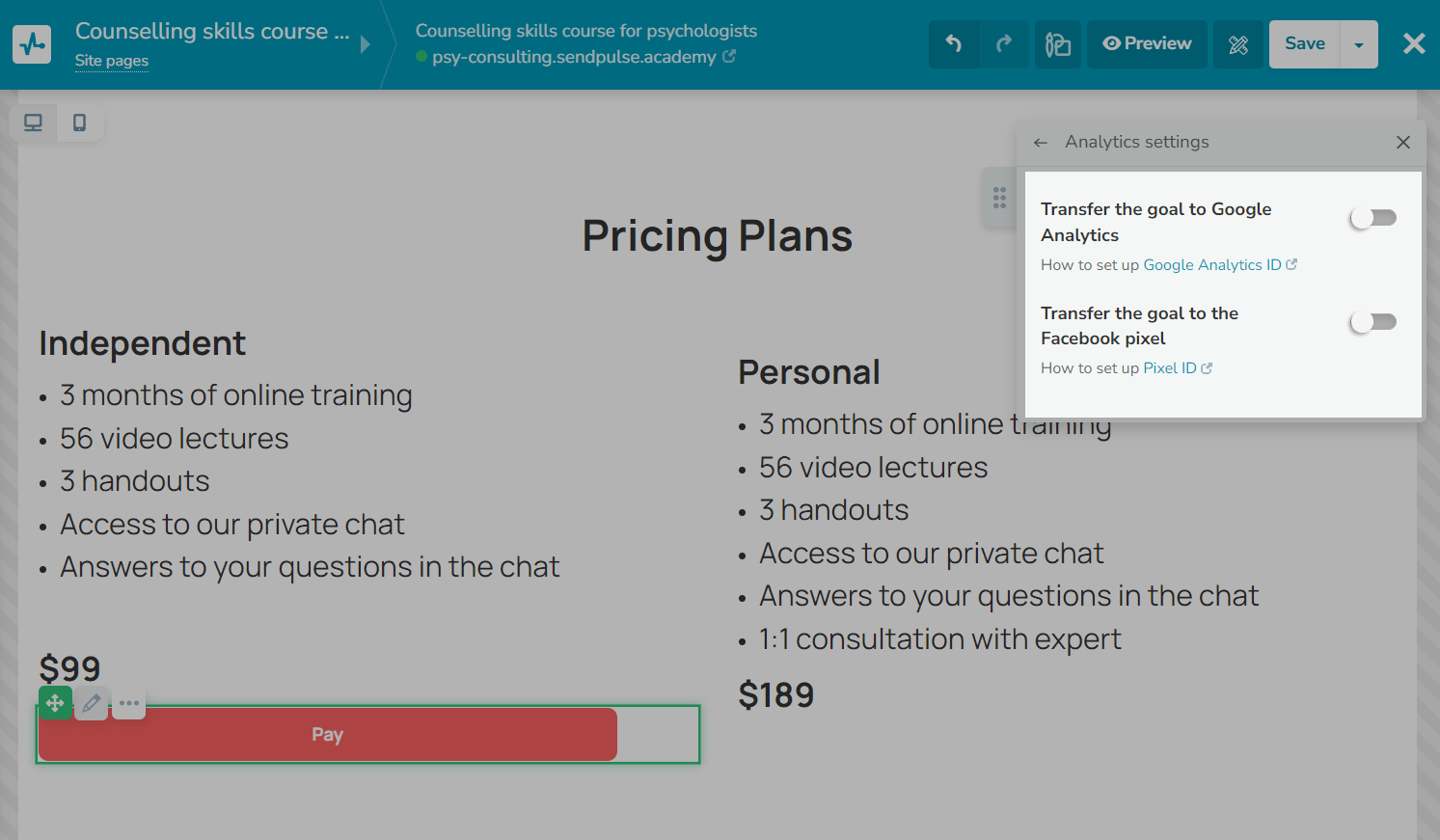
Task: Click the SendPulse logo icon
Action: pos(32,44)
